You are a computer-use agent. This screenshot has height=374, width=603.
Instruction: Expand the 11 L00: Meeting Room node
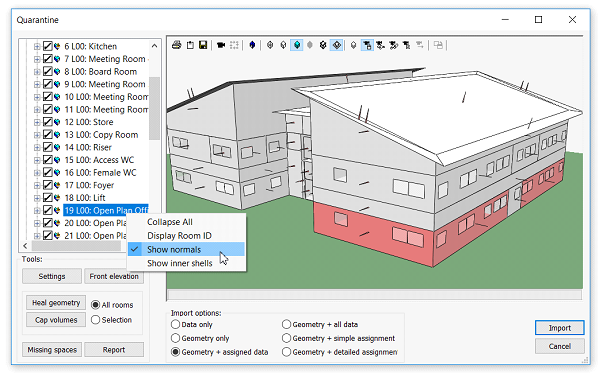pos(37,110)
